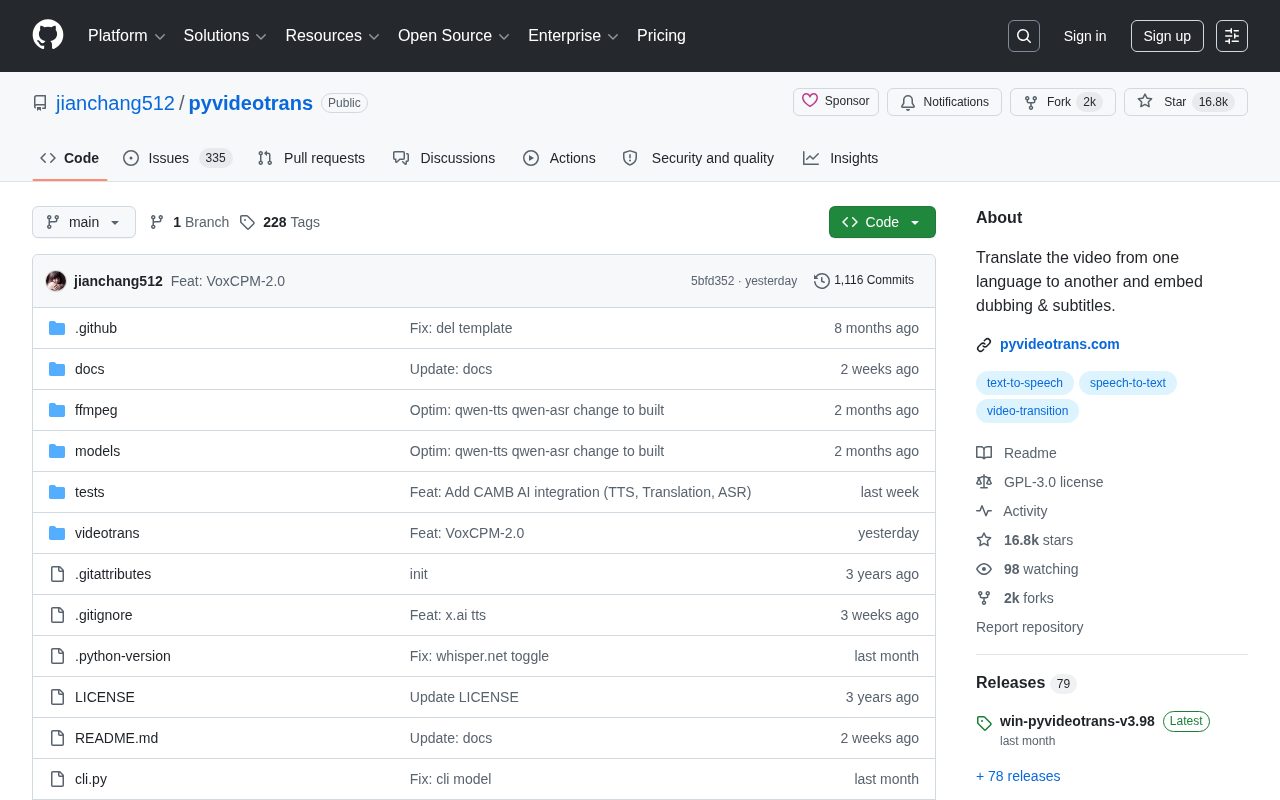The height and width of the screenshot is (800, 1280).
Task: Click the docs folder icon
Action: (57, 369)
